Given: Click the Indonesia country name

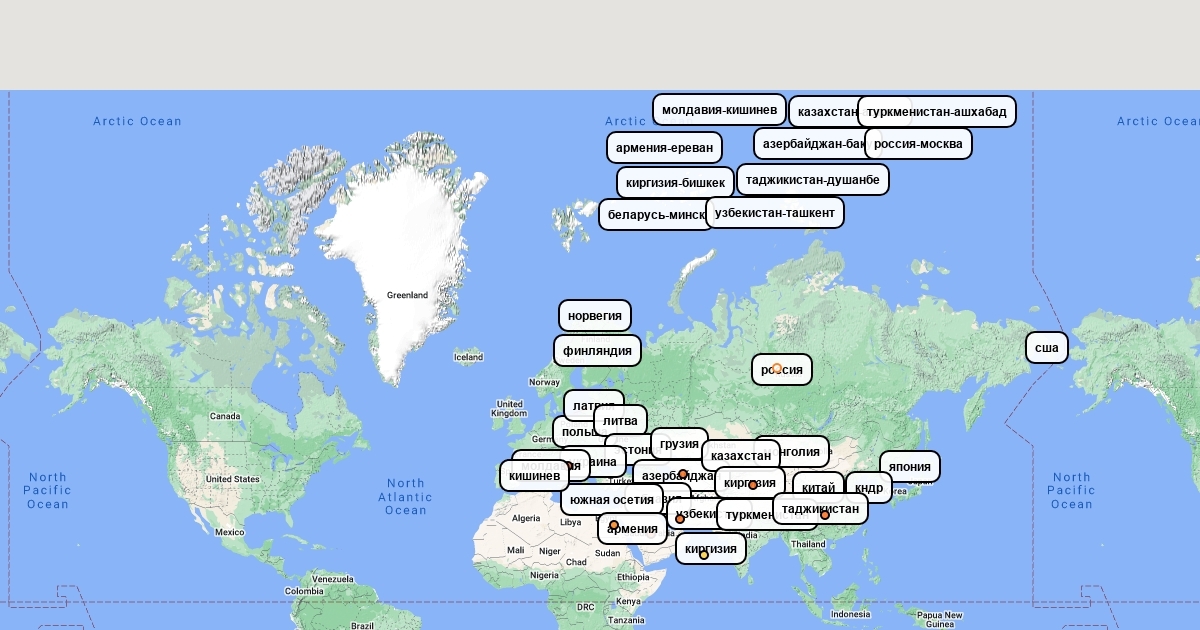Looking at the screenshot, I should (x=850, y=613).
